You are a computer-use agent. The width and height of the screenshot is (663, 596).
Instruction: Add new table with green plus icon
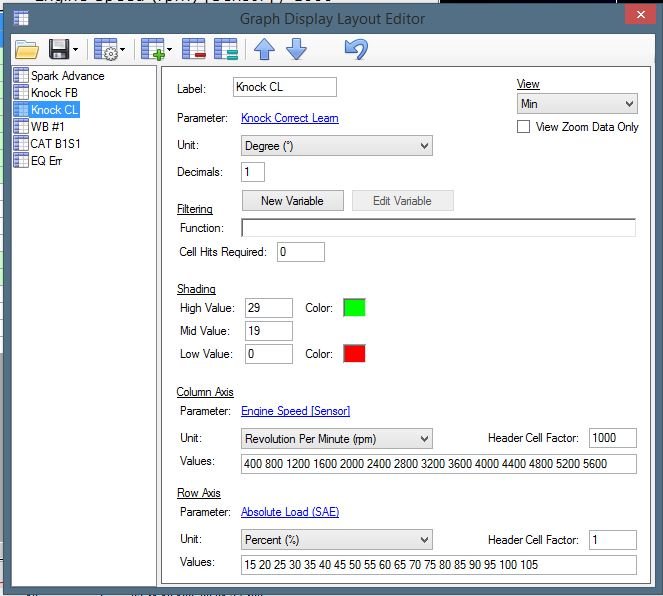point(152,49)
